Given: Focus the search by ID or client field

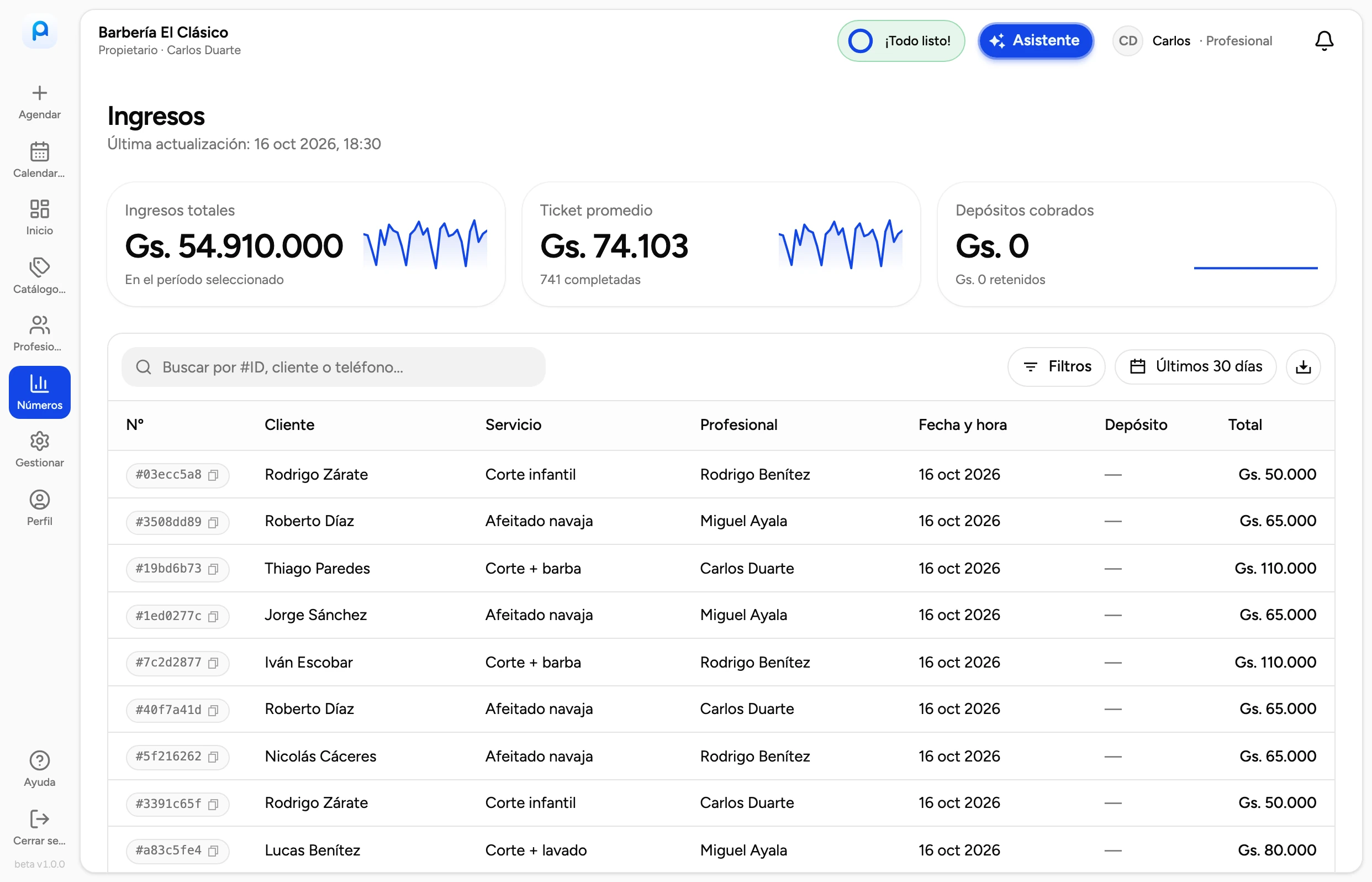Looking at the screenshot, I should 333,367.
